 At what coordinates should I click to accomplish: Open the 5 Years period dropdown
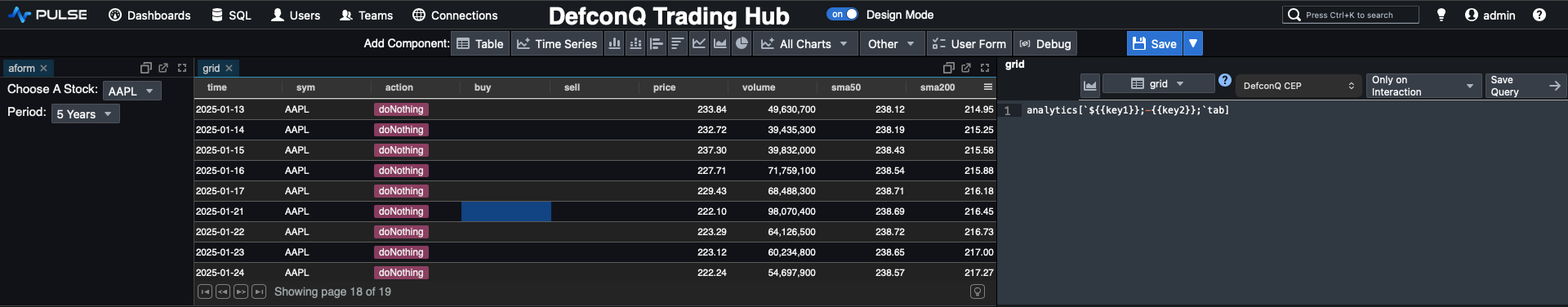(x=86, y=113)
